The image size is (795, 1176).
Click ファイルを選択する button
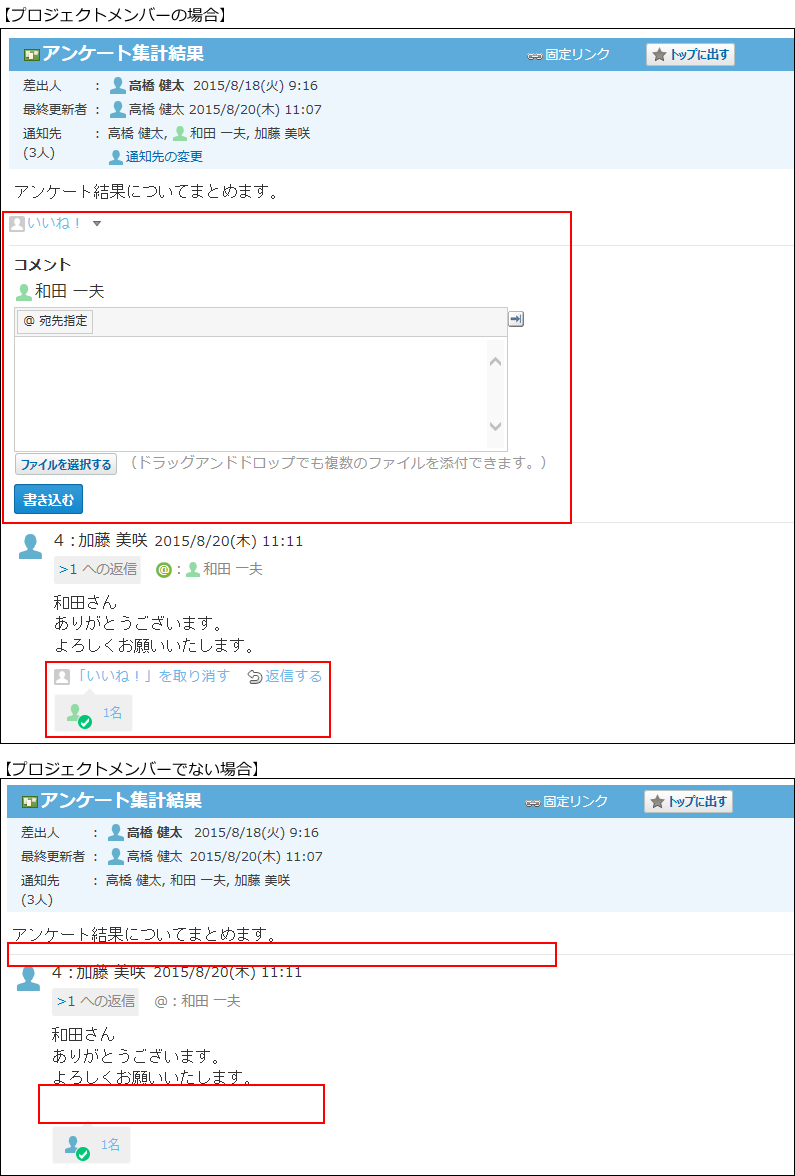[x=66, y=464]
